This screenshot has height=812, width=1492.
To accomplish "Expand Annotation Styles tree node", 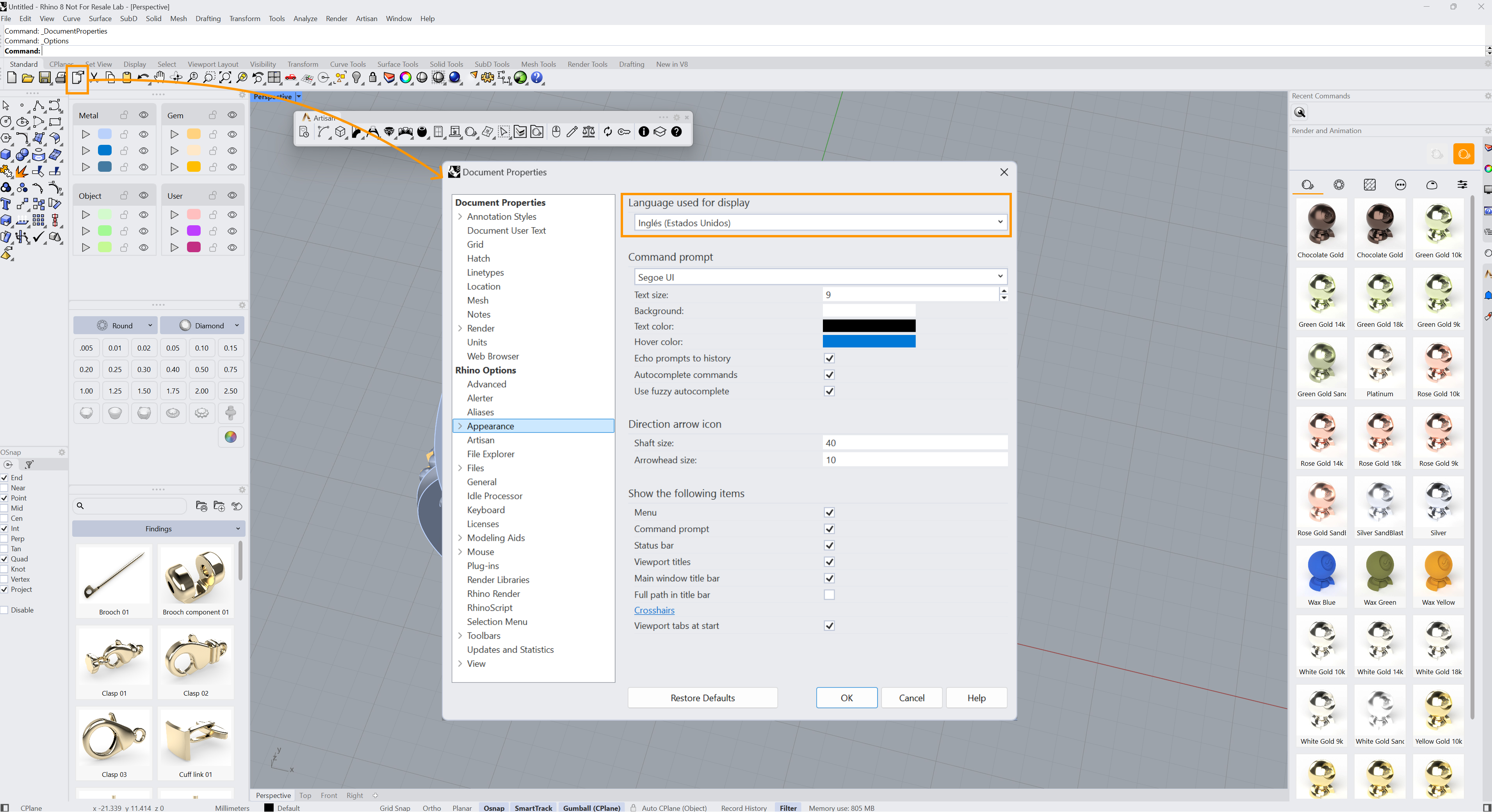I will point(461,217).
